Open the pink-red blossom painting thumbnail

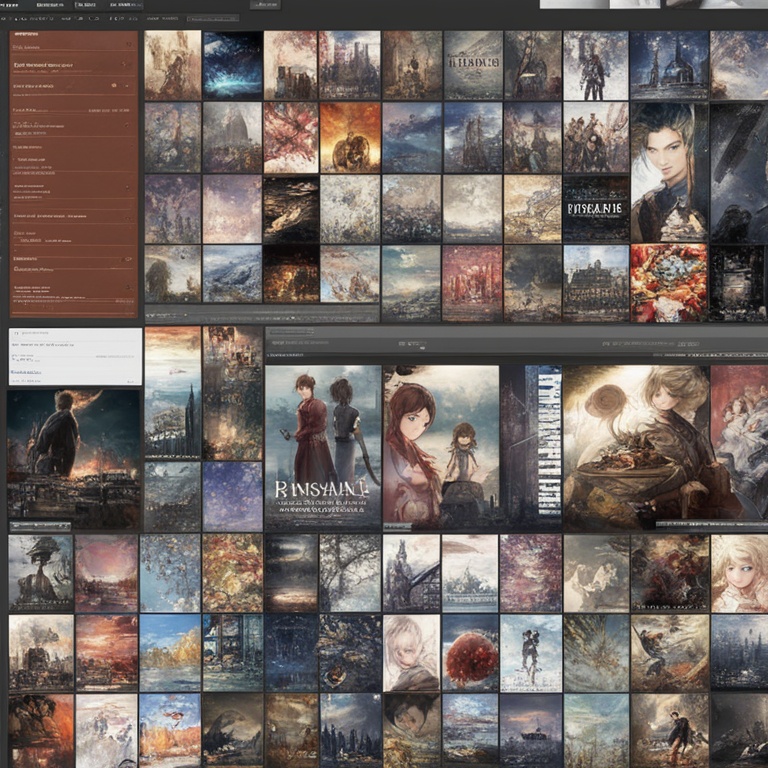(x=291, y=137)
